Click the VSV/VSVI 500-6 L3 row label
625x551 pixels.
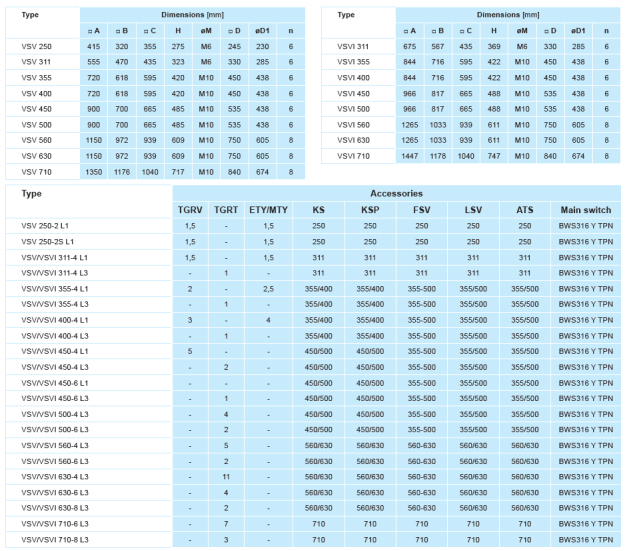55,430
